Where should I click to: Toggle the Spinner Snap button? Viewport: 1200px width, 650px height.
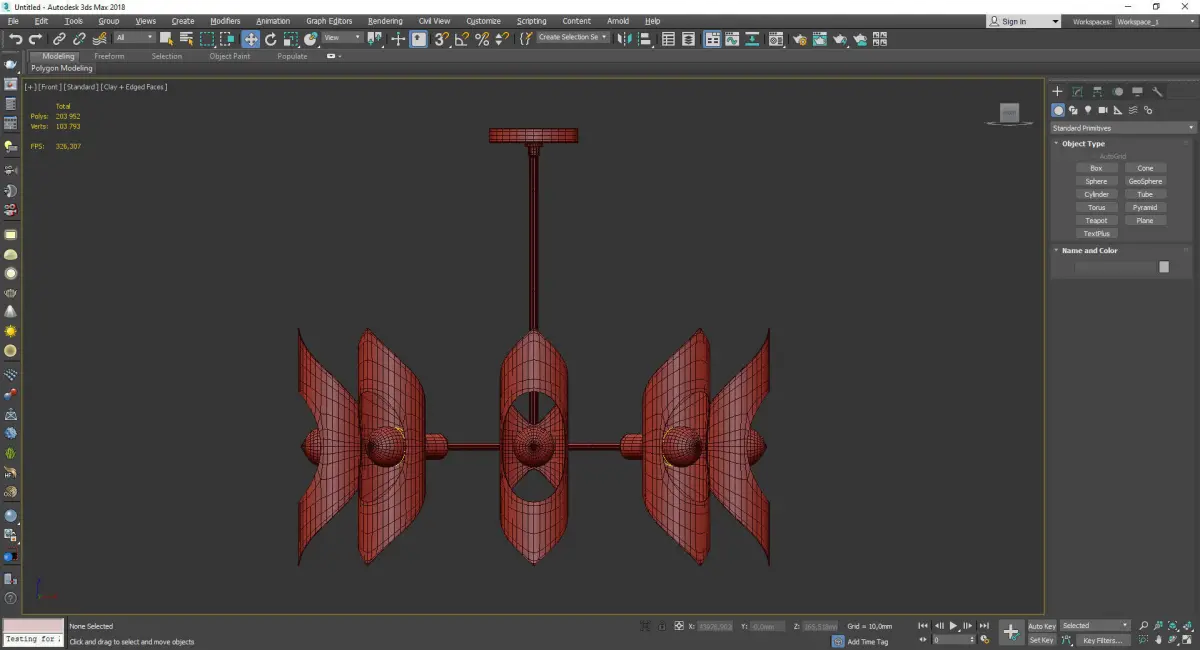tap(502, 39)
